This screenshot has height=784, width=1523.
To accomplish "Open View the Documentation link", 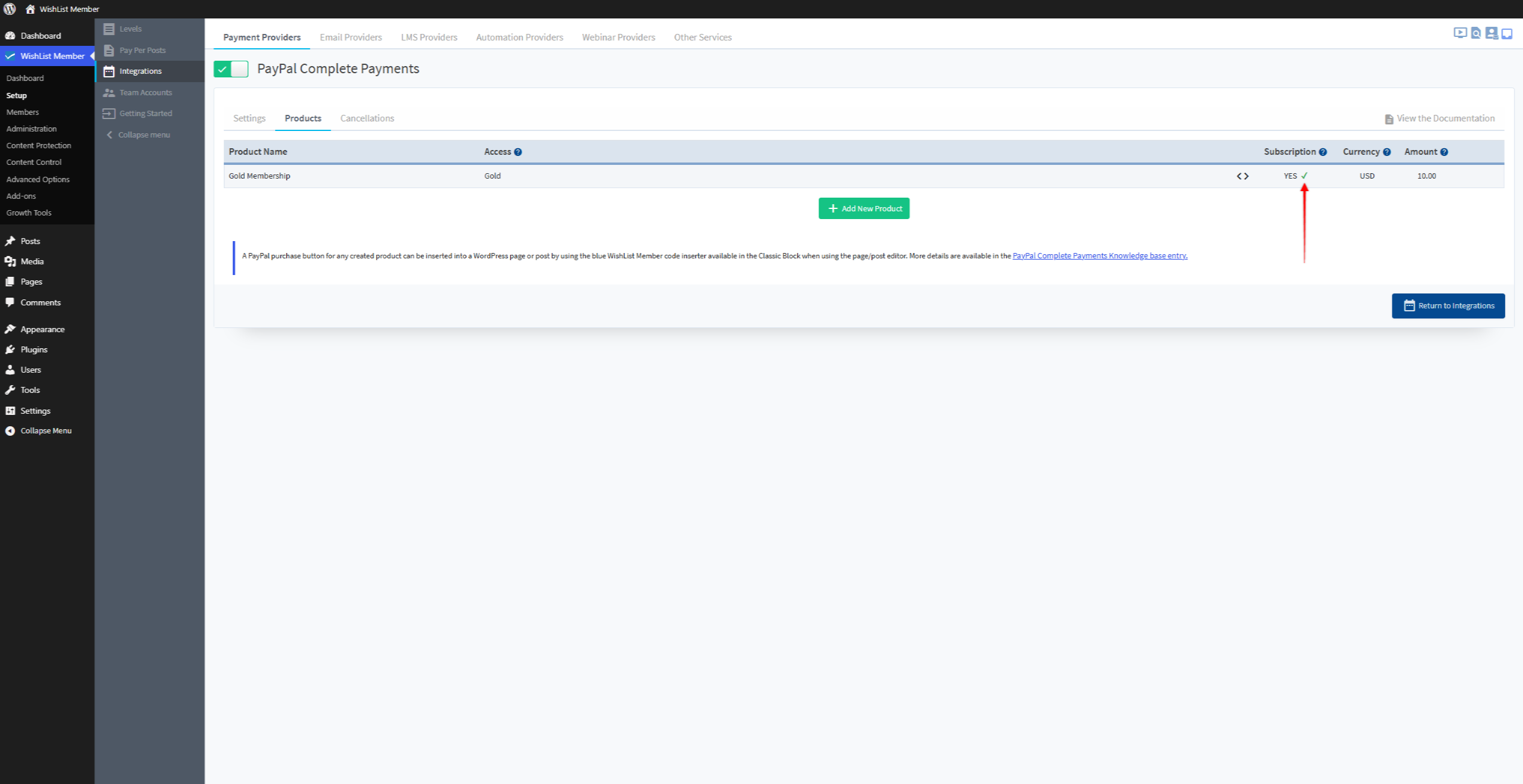I will 1440,118.
